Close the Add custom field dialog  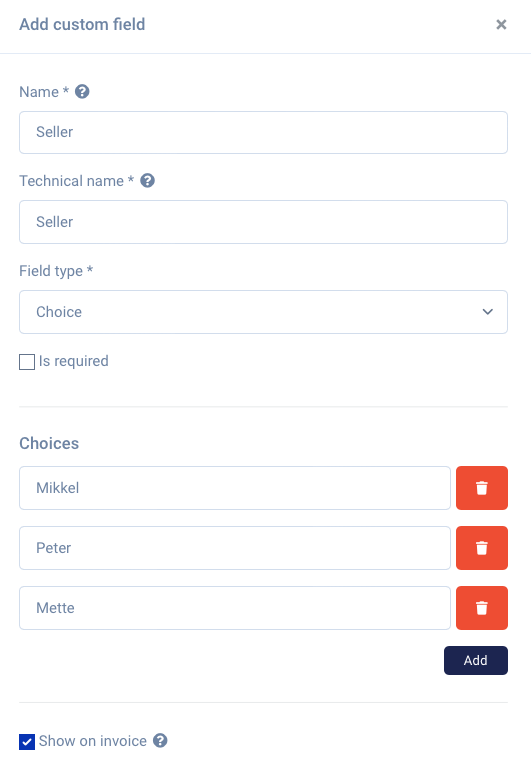click(501, 24)
